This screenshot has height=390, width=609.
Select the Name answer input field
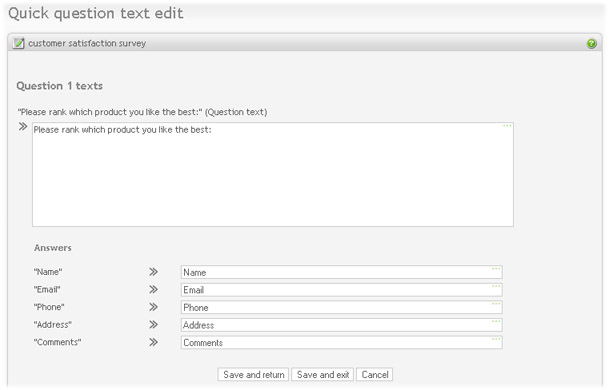[x=342, y=272]
